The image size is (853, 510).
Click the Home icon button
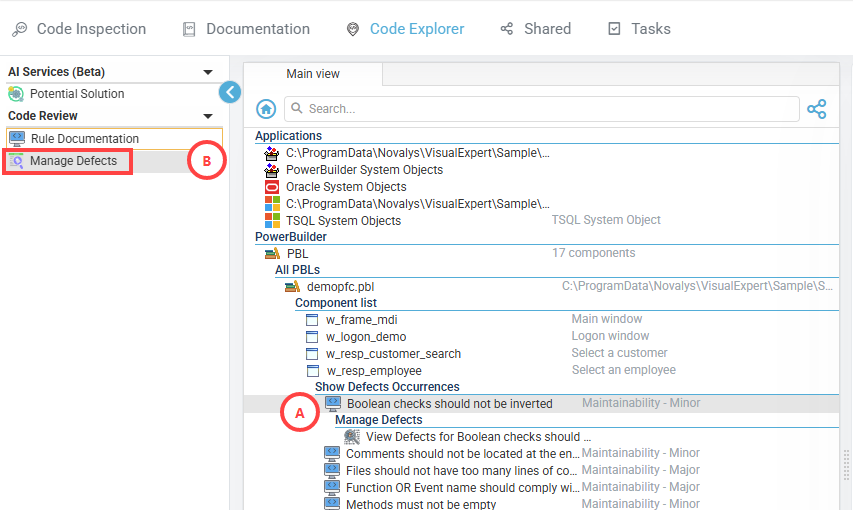point(266,109)
